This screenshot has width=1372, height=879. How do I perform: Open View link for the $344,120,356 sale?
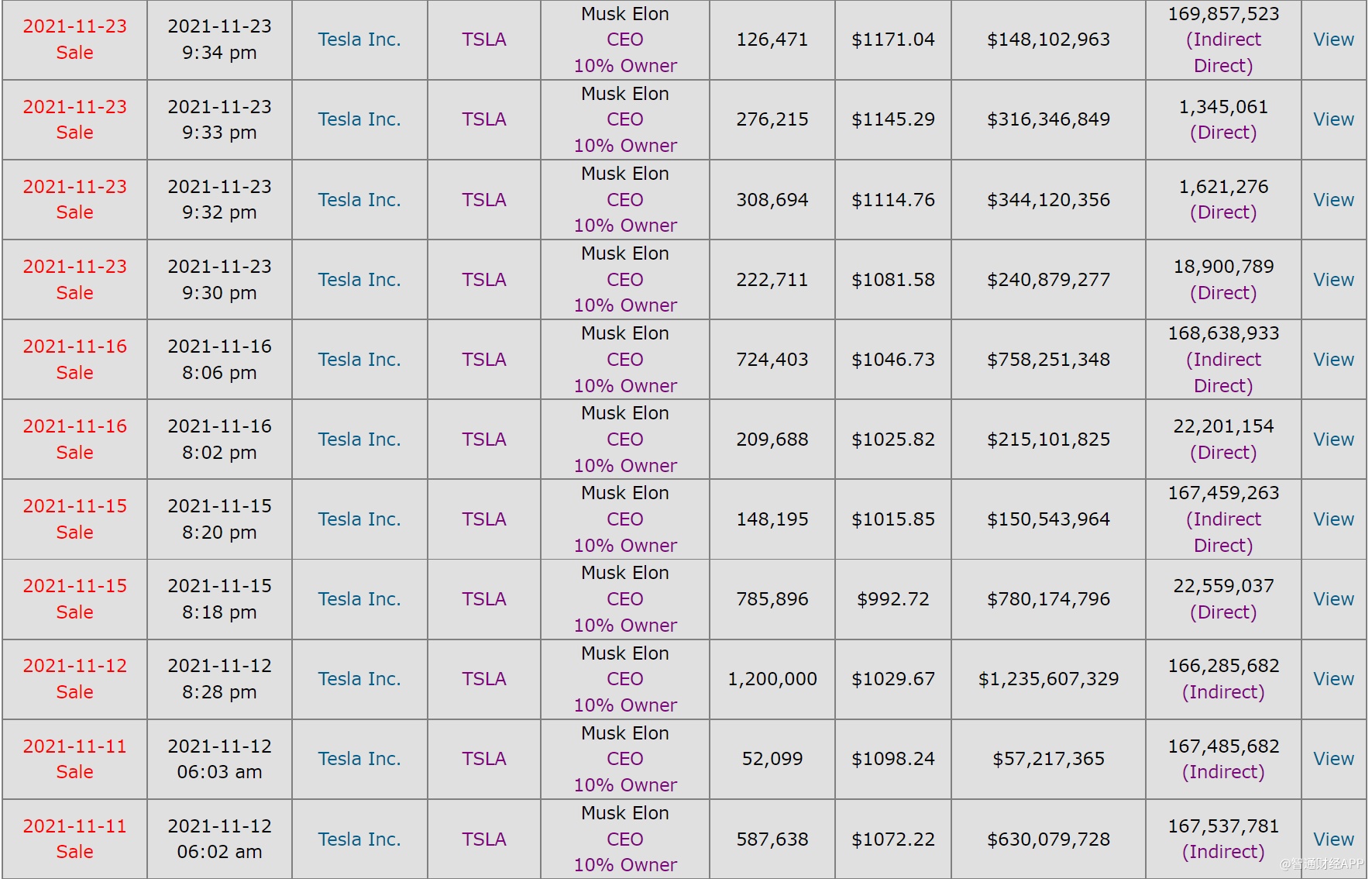(x=1333, y=200)
